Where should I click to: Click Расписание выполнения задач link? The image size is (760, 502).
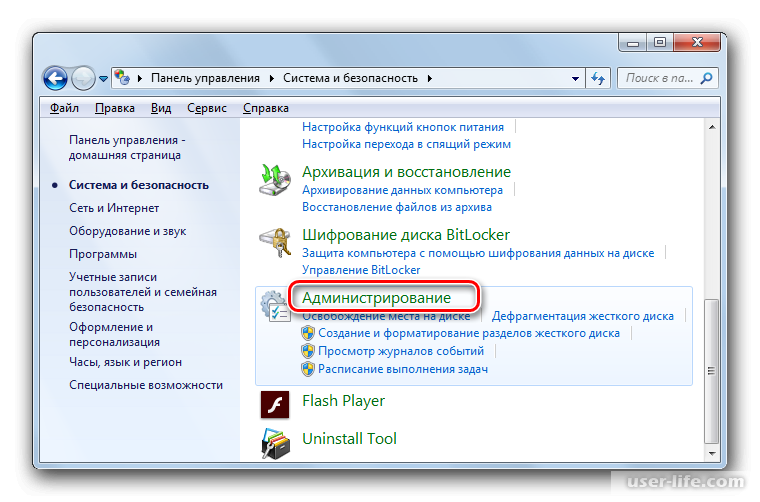coord(403,369)
